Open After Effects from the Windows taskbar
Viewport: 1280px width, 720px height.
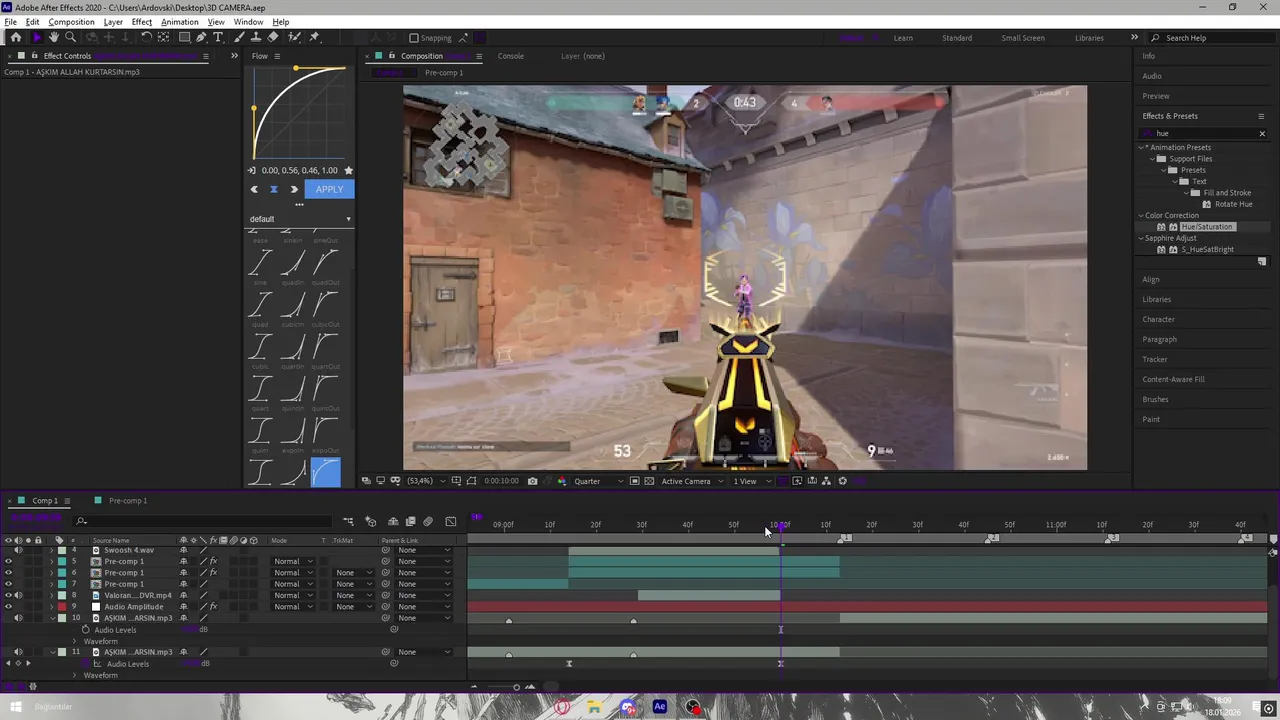pyautogui.click(x=659, y=707)
